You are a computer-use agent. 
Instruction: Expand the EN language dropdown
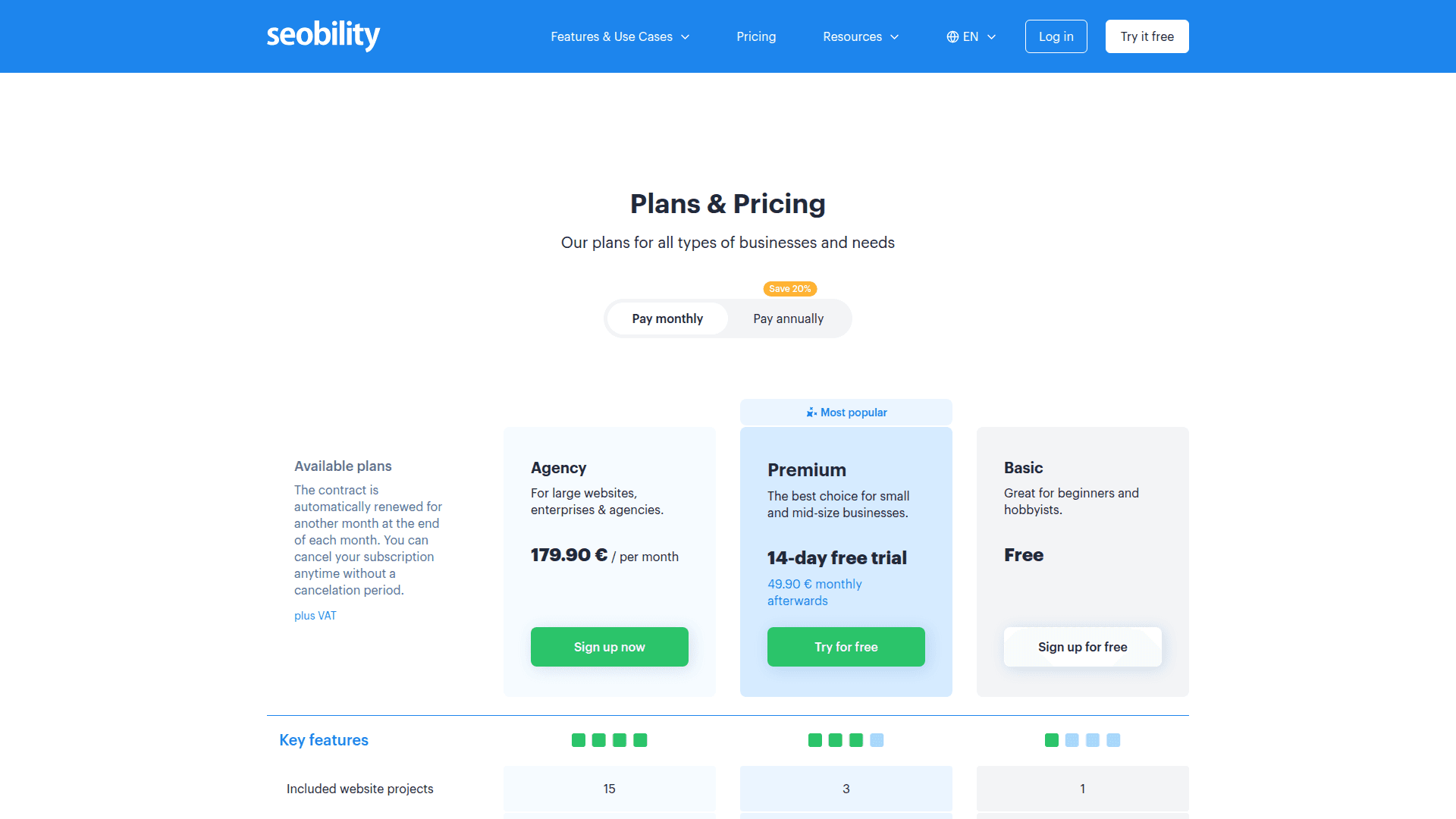tap(971, 36)
